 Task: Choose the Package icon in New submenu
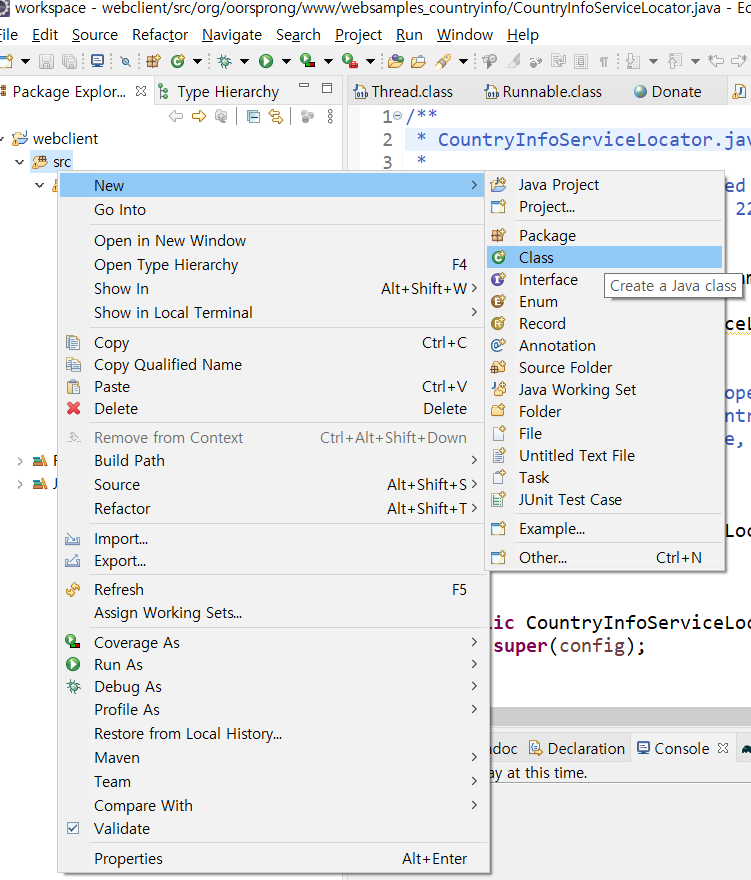coord(498,236)
